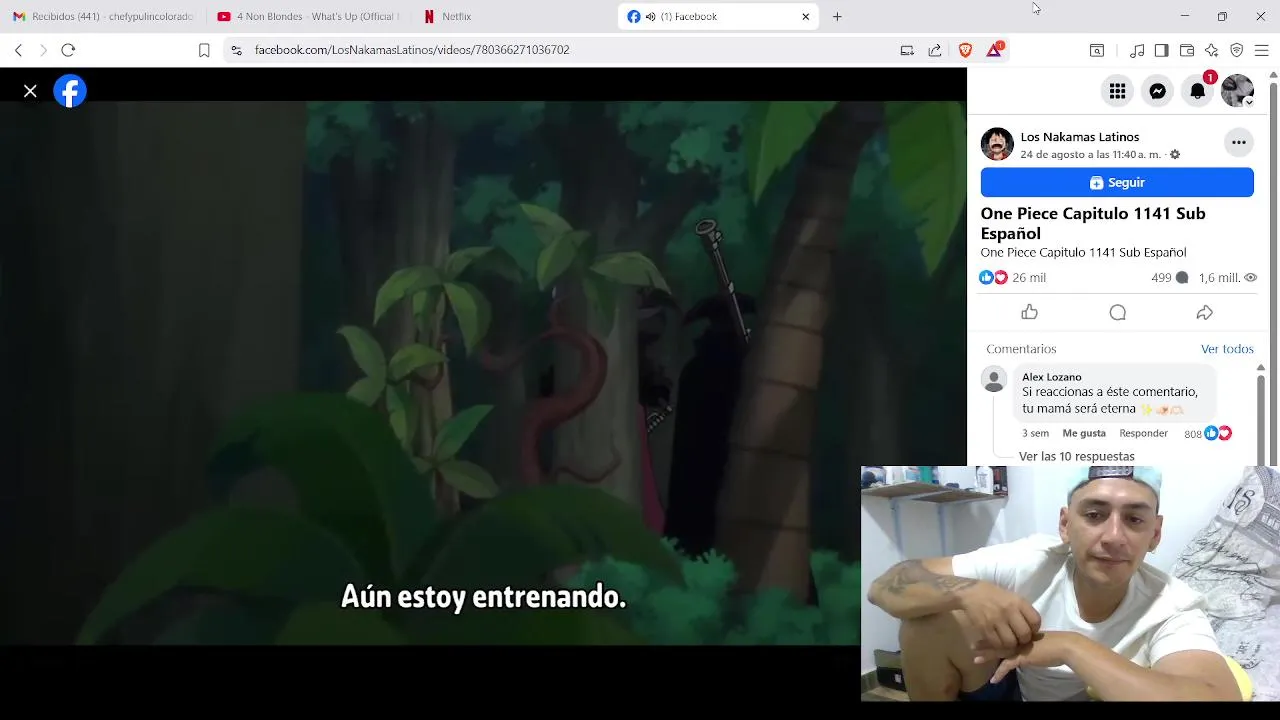Open Alex Lozano's comment avatar

[993, 380]
